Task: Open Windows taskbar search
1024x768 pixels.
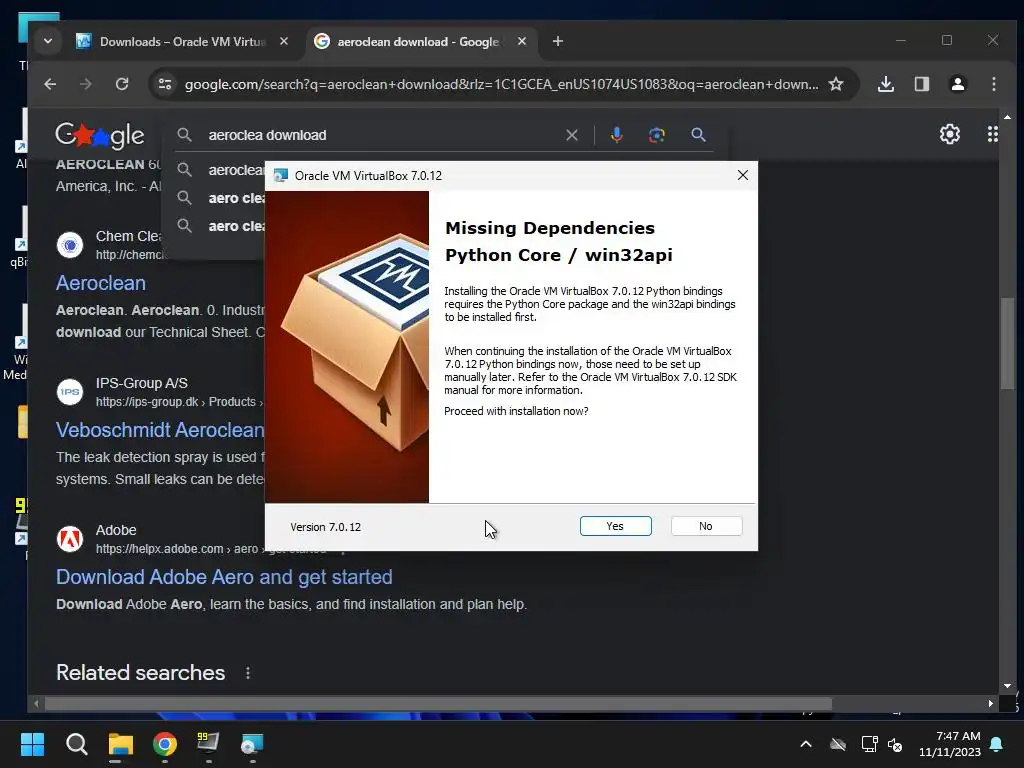Action: coord(76,744)
